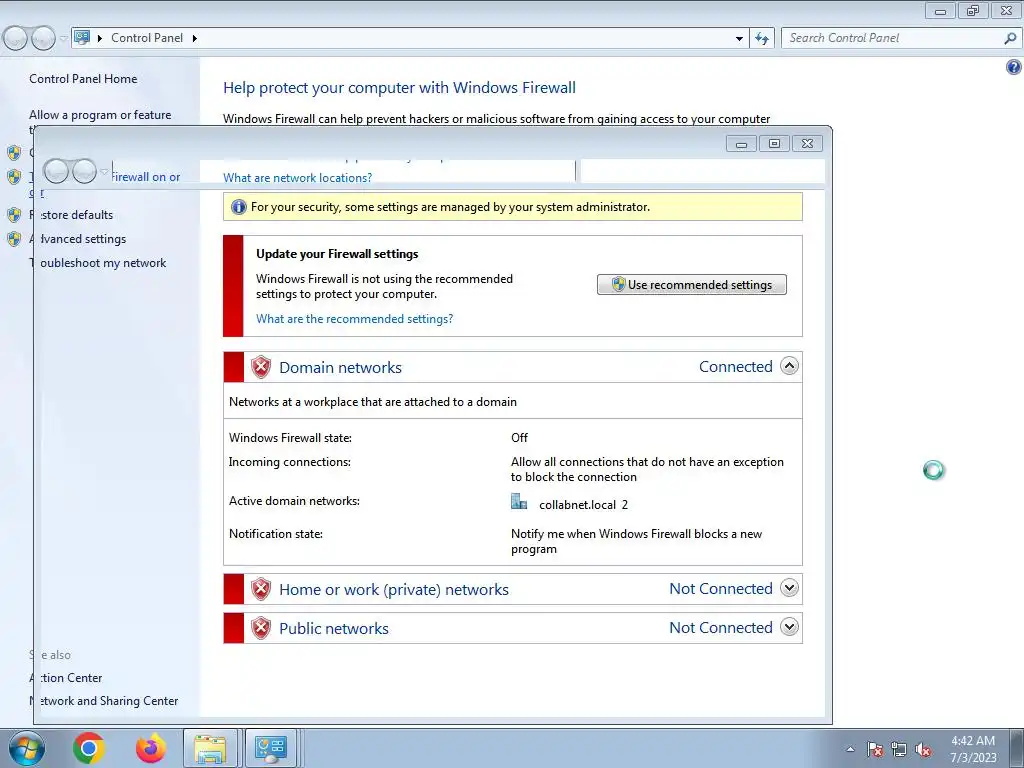
Task: Click the muted volume tray icon
Action: 923,750
